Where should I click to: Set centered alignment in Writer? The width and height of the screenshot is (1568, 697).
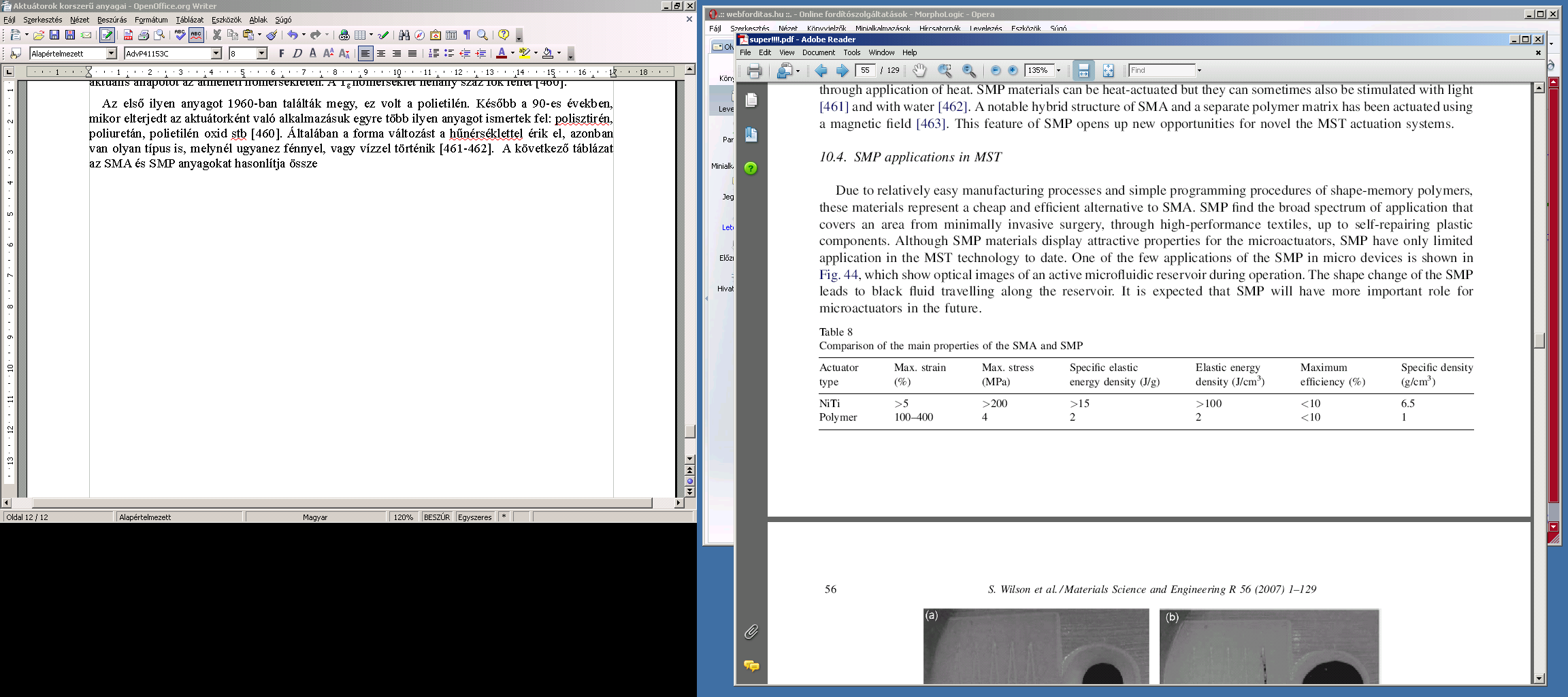point(381,53)
